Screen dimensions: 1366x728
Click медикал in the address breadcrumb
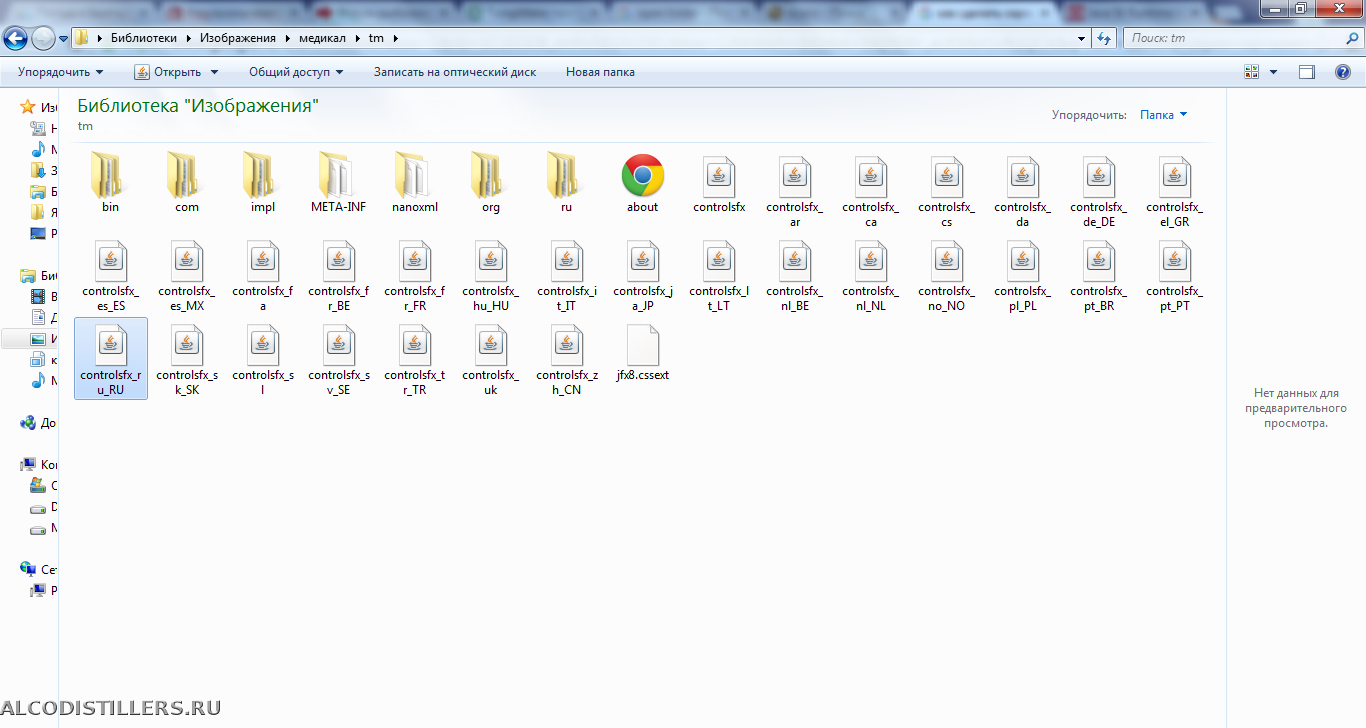322,38
